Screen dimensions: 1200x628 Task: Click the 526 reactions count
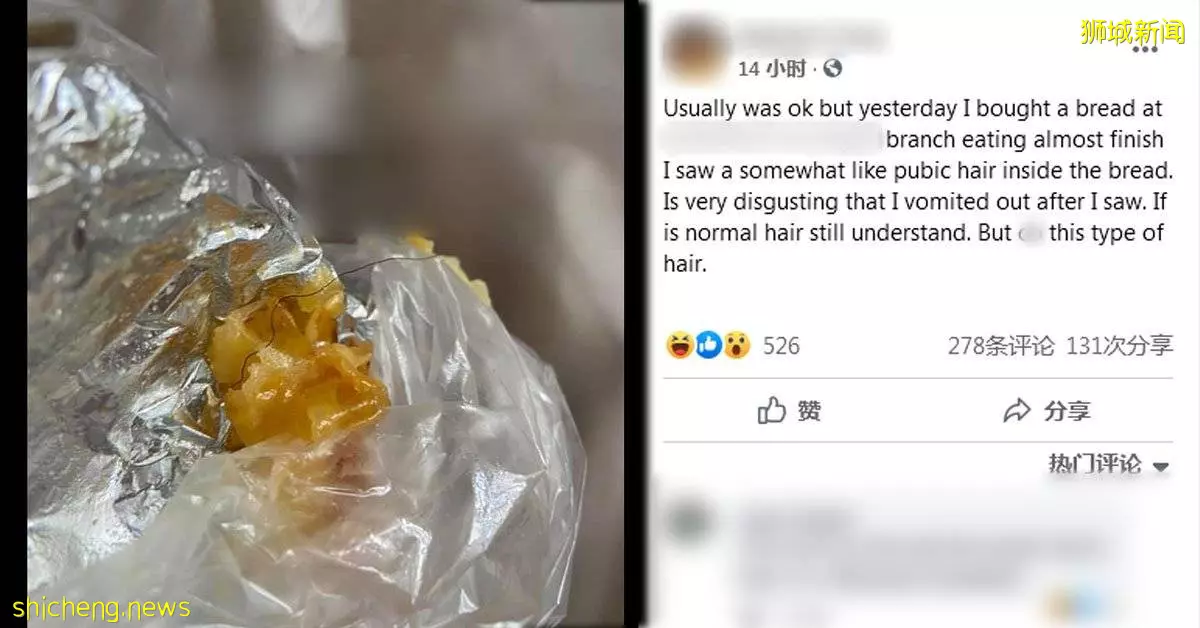[781, 346]
